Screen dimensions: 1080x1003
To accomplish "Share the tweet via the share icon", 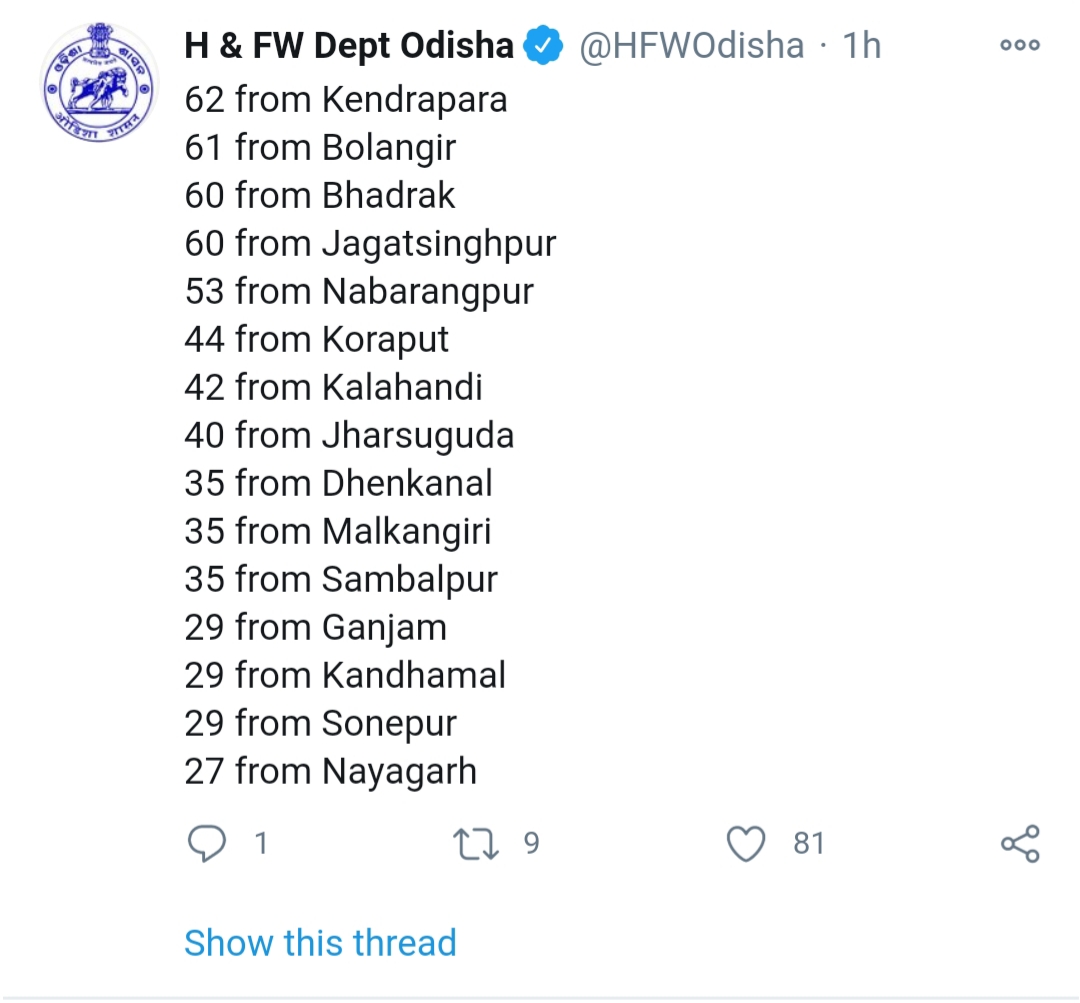I will 1020,844.
